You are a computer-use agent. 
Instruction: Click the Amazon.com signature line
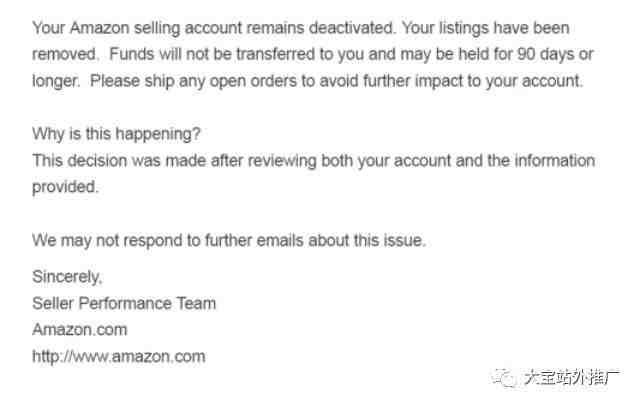pyautogui.click(x=80, y=330)
